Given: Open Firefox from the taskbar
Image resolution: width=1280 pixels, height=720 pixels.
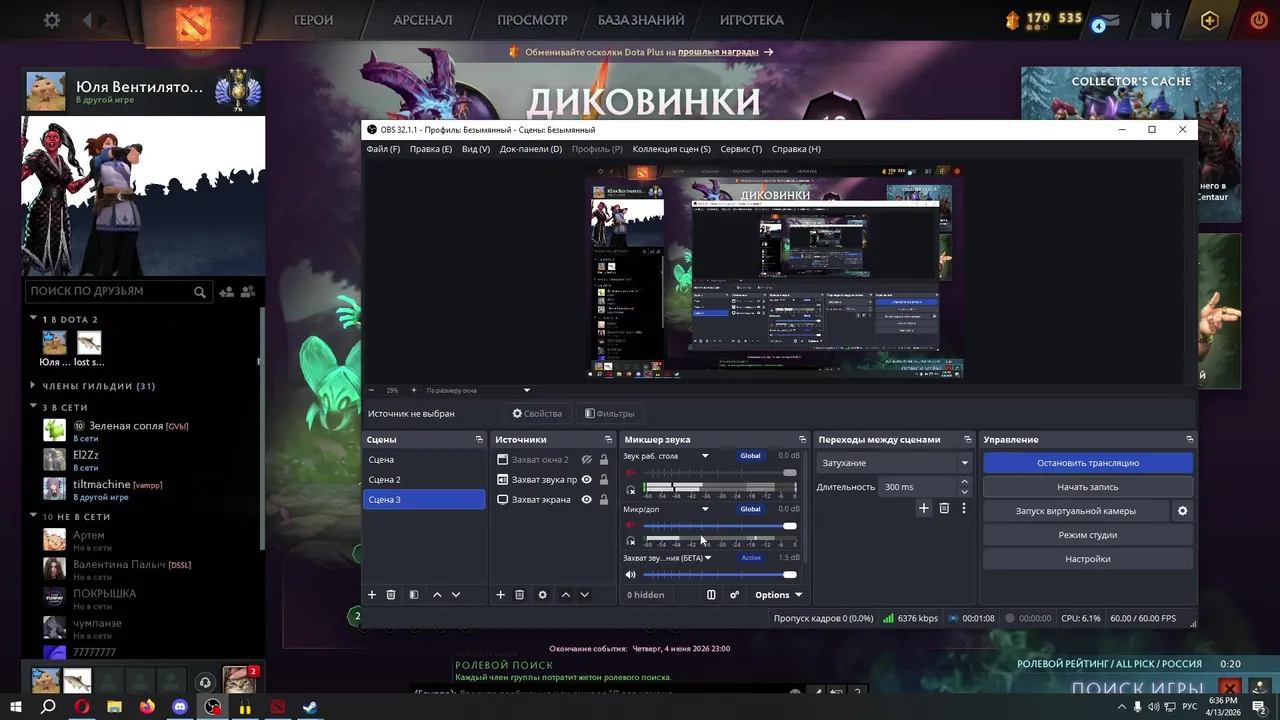Looking at the screenshot, I should pyautogui.click(x=147, y=707).
